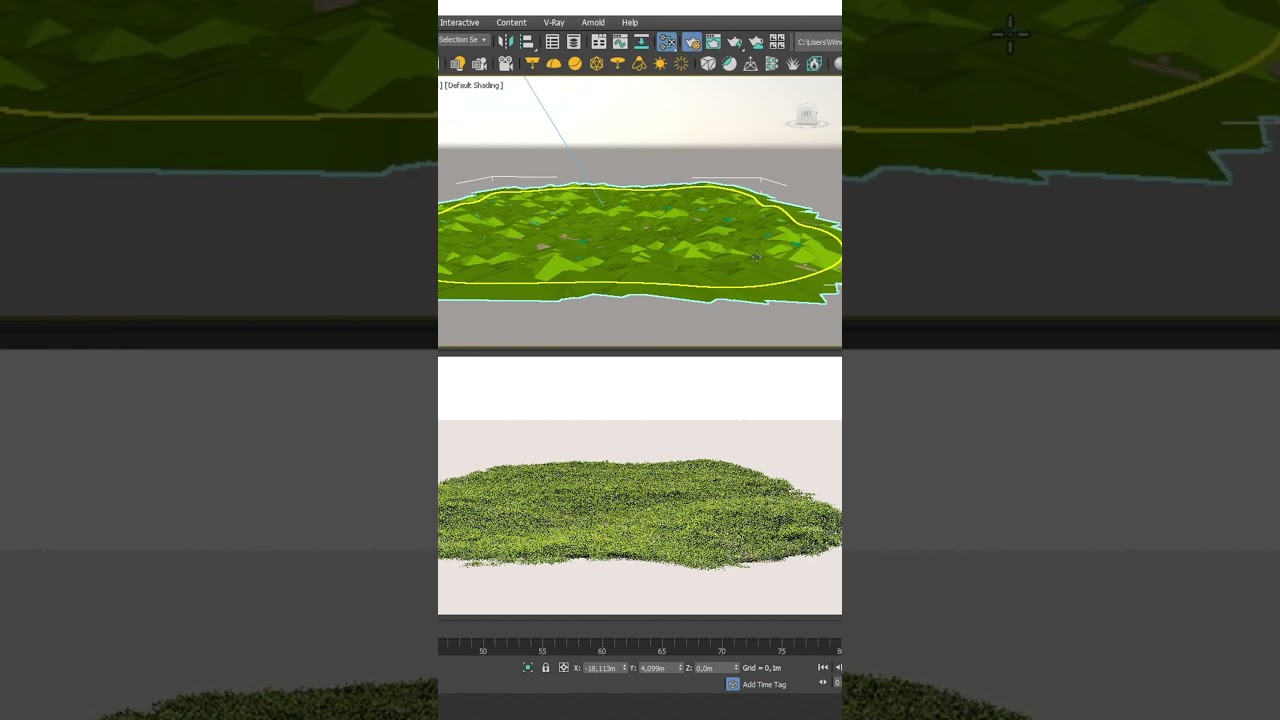This screenshot has width=1280, height=720.
Task: Click the green down-arrow toolbar icon
Action: [x=642, y=41]
